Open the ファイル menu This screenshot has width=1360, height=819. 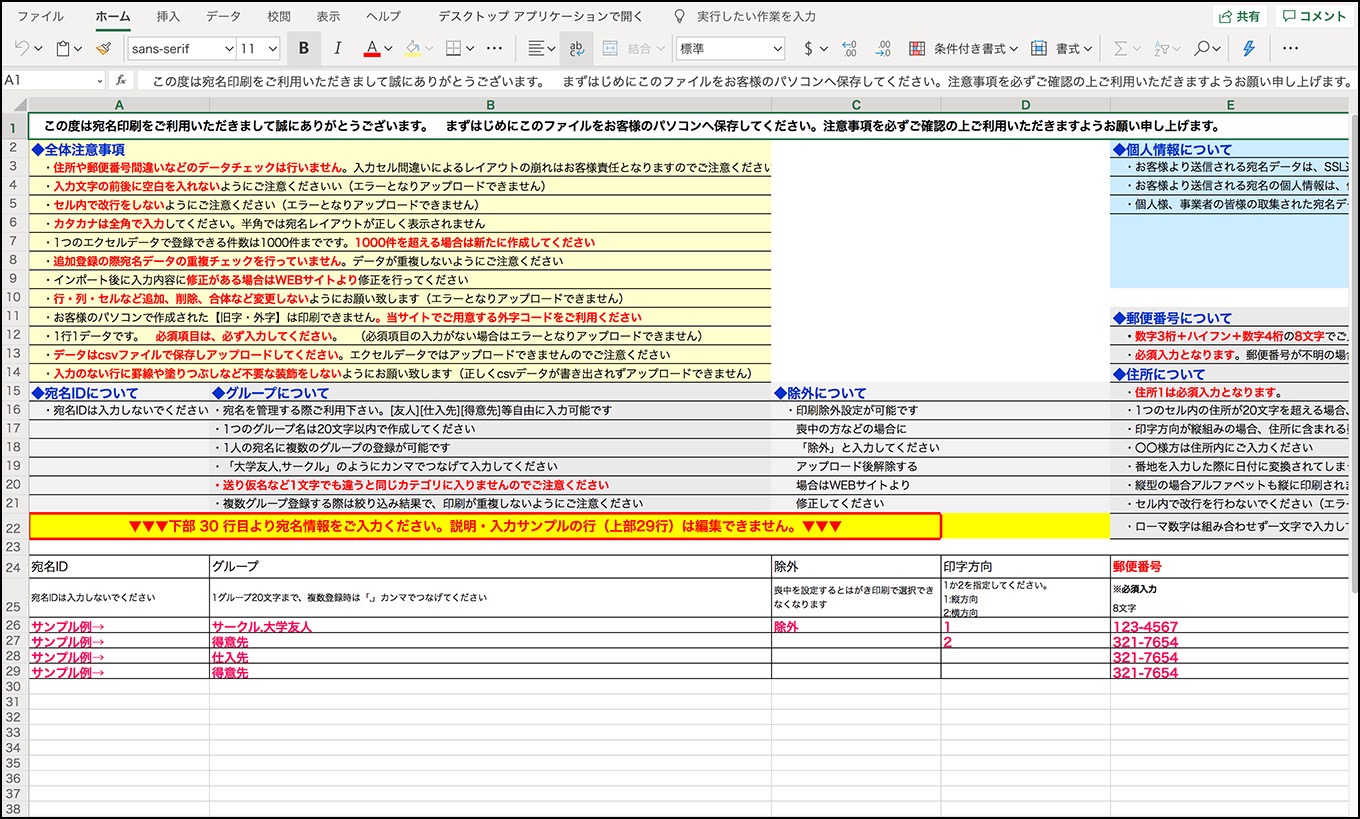pos(41,16)
